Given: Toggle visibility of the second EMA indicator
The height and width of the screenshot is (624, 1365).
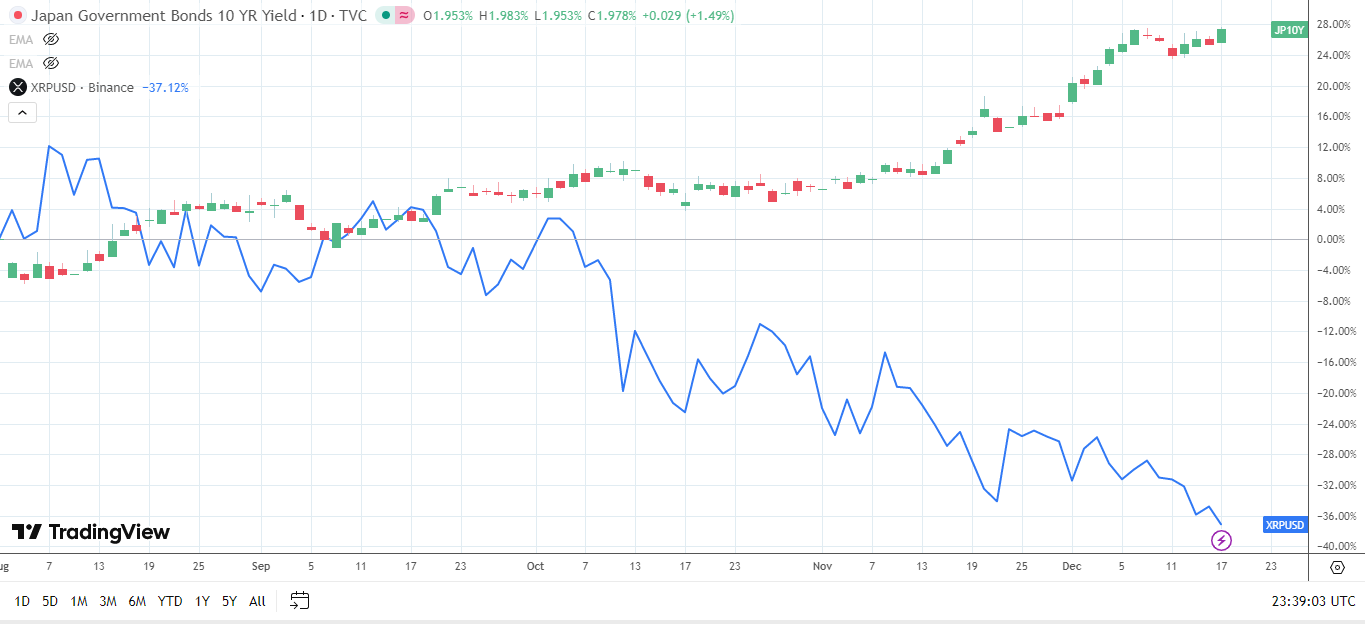Looking at the screenshot, I should click(50, 63).
